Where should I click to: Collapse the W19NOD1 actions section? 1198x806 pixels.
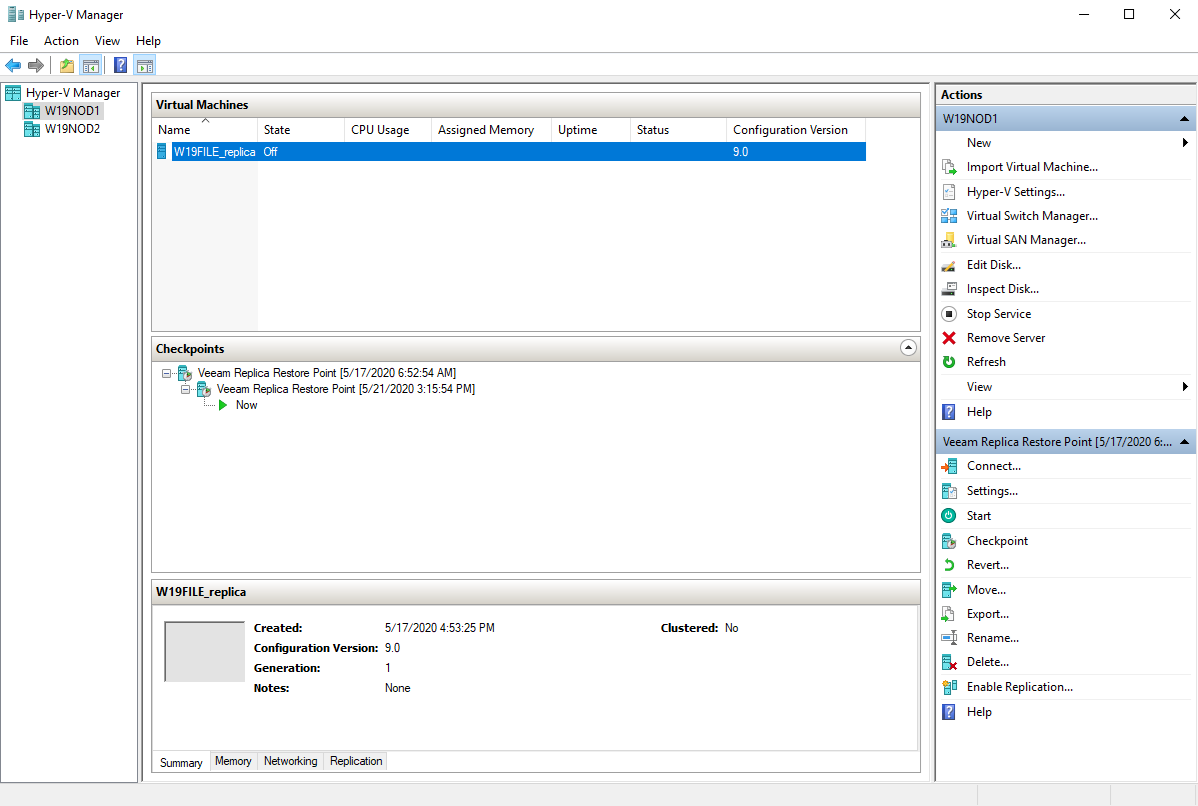click(x=1184, y=118)
